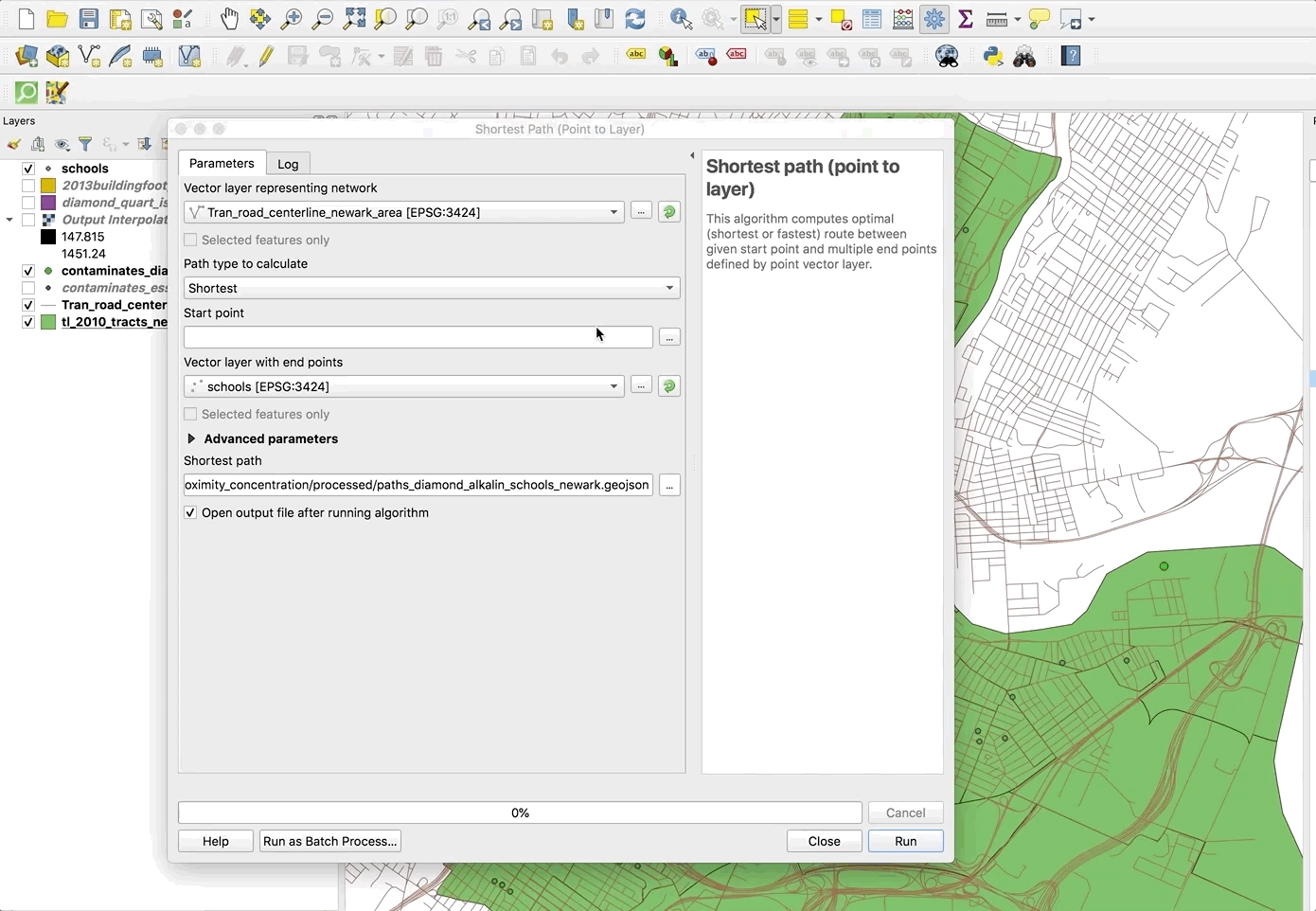1316x911 pixels.
Task: Switch to the Log tab
Action: (288, 164)
